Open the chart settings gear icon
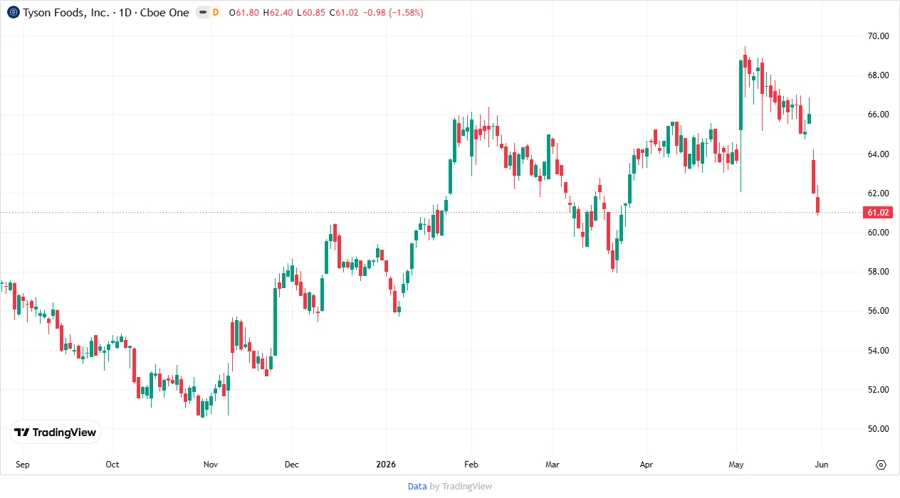This screenshot has height=498, width=900. [881, 465]
